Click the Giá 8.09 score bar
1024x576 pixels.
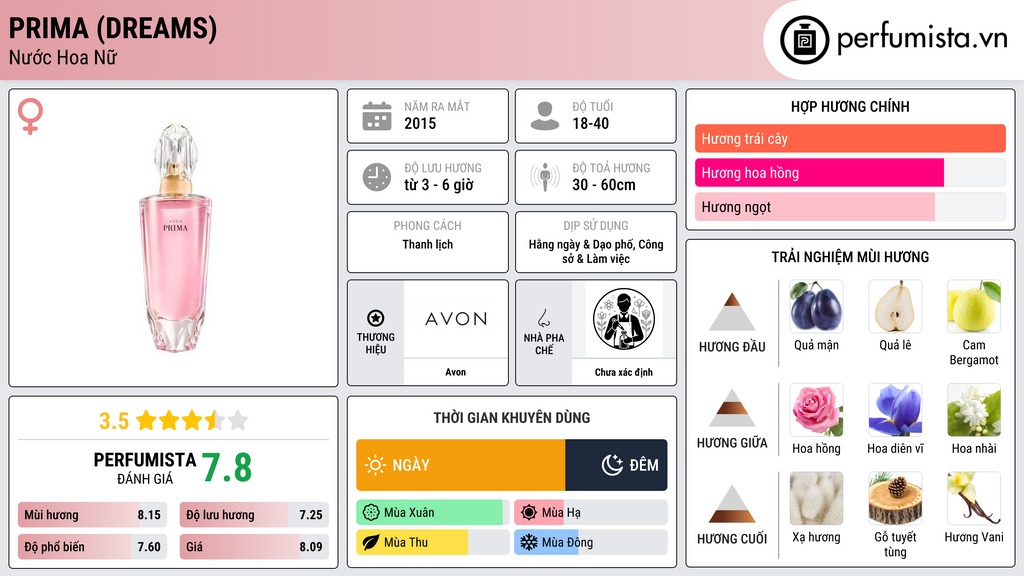click(x=254, y=547)
